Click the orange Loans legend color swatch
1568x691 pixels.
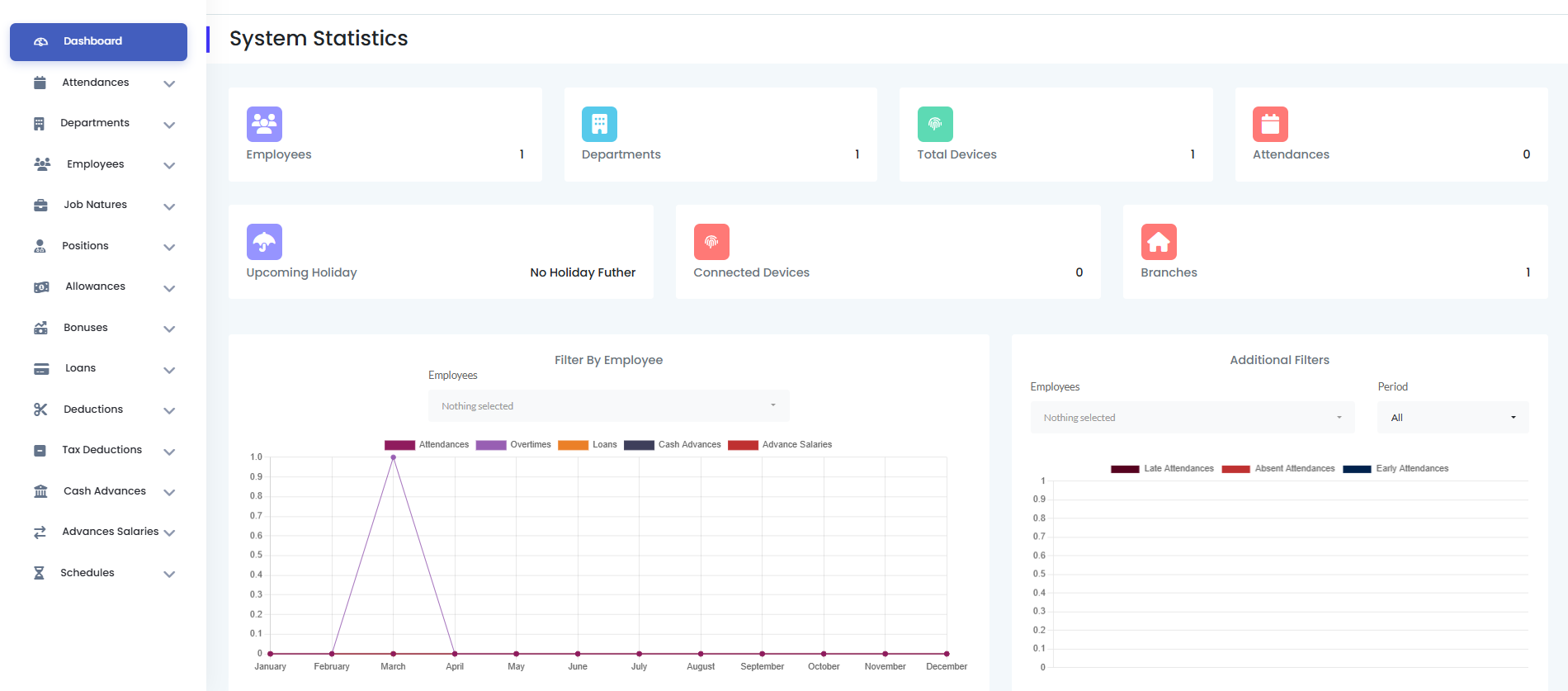[x=573, y=445]
